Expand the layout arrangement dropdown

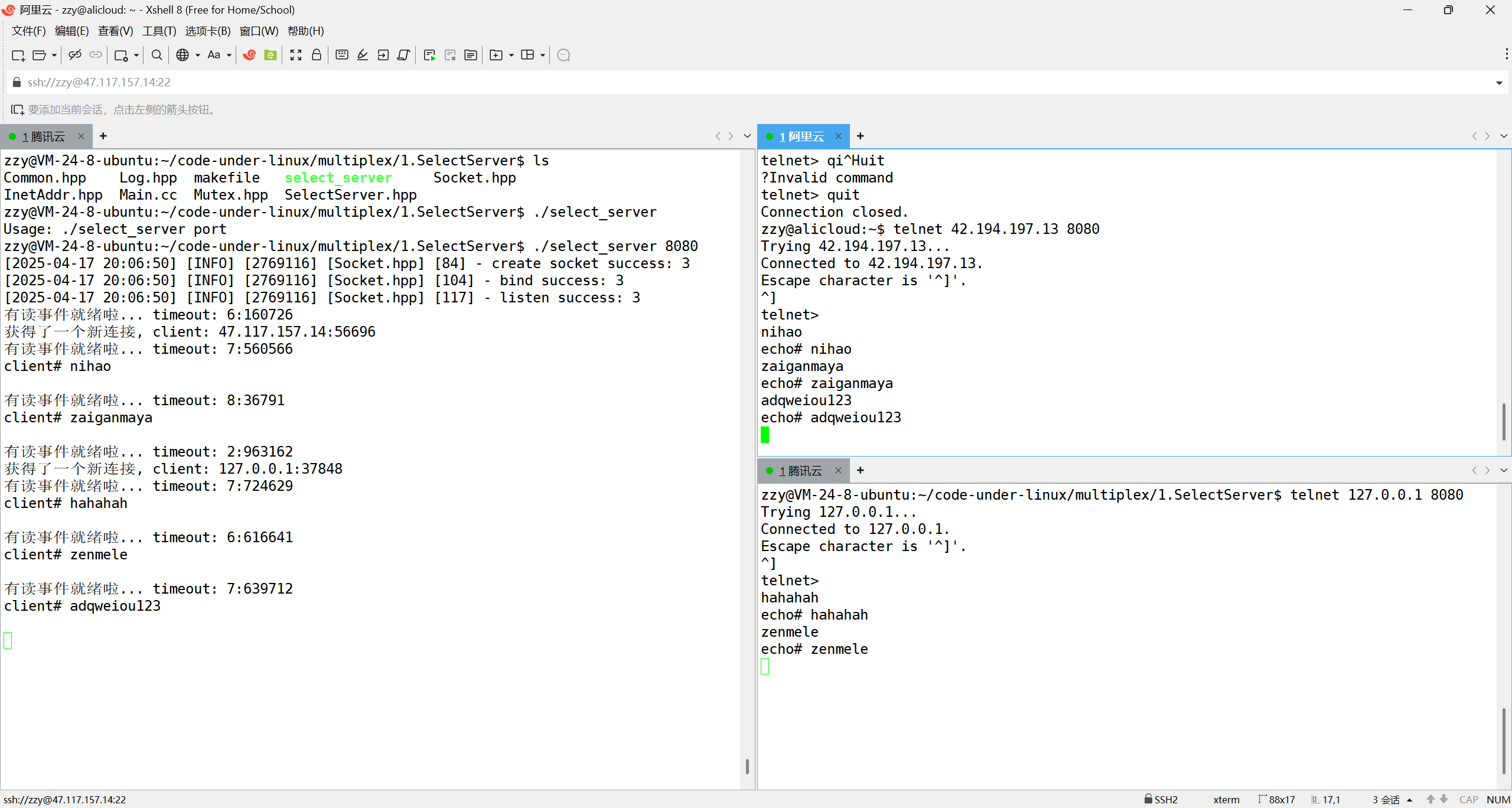click(x=542, y=55)
